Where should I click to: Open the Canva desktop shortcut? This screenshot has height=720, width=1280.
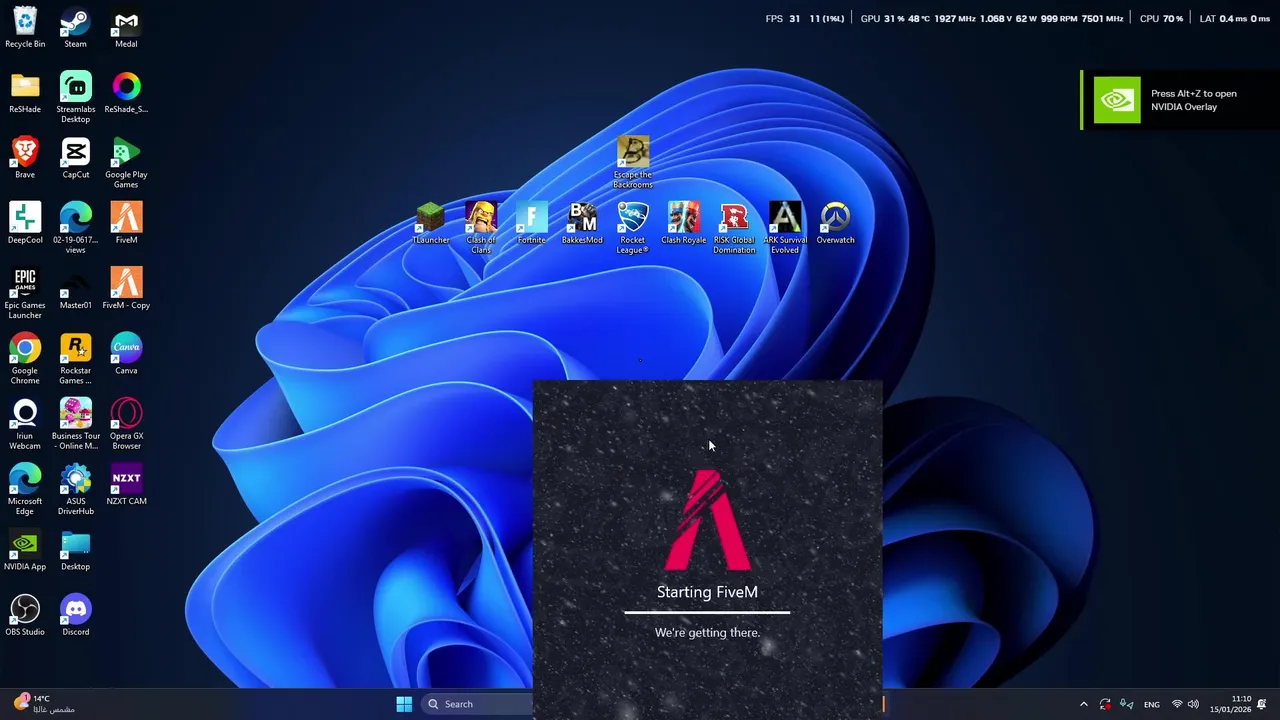126,353
